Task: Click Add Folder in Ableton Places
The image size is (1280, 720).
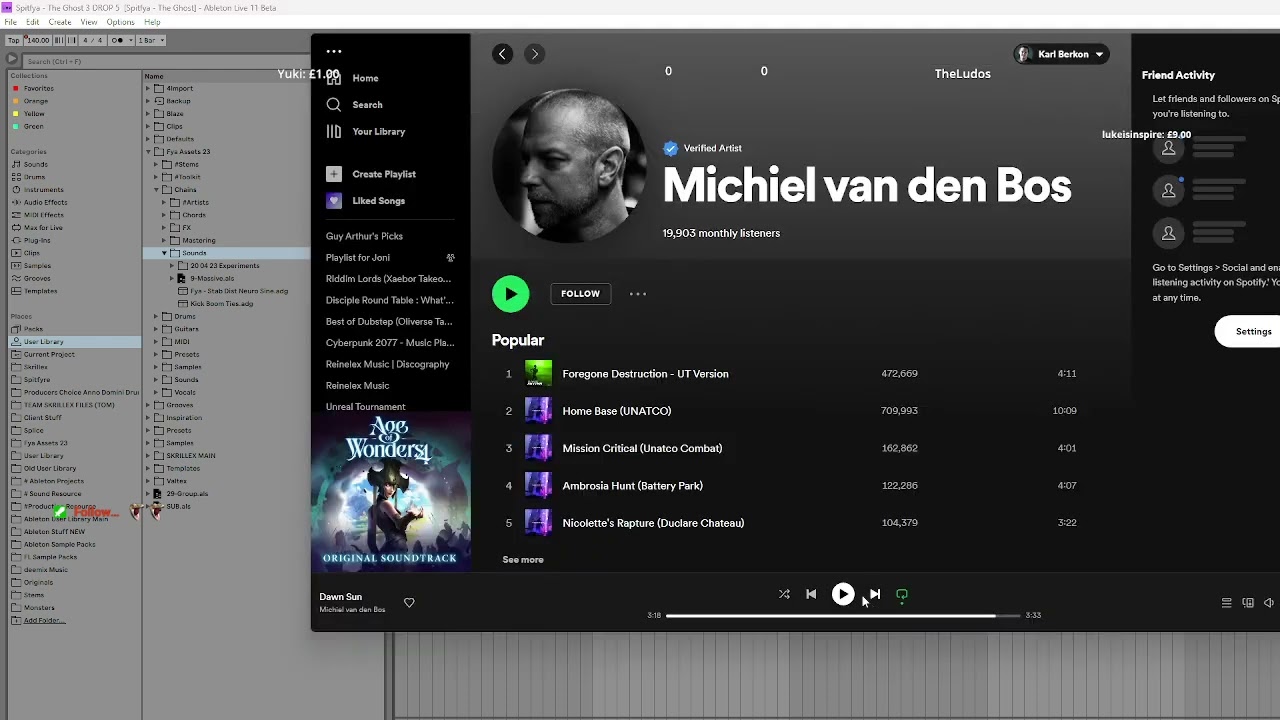Action: (45, 621)
